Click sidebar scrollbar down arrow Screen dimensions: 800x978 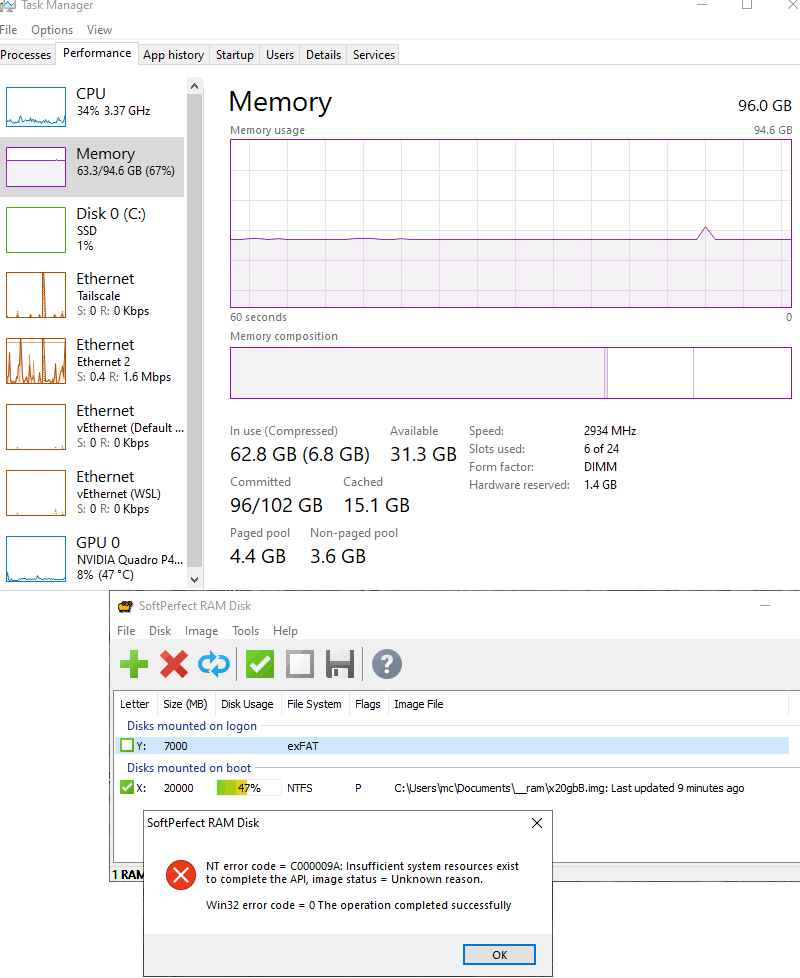tap(195, 579)
